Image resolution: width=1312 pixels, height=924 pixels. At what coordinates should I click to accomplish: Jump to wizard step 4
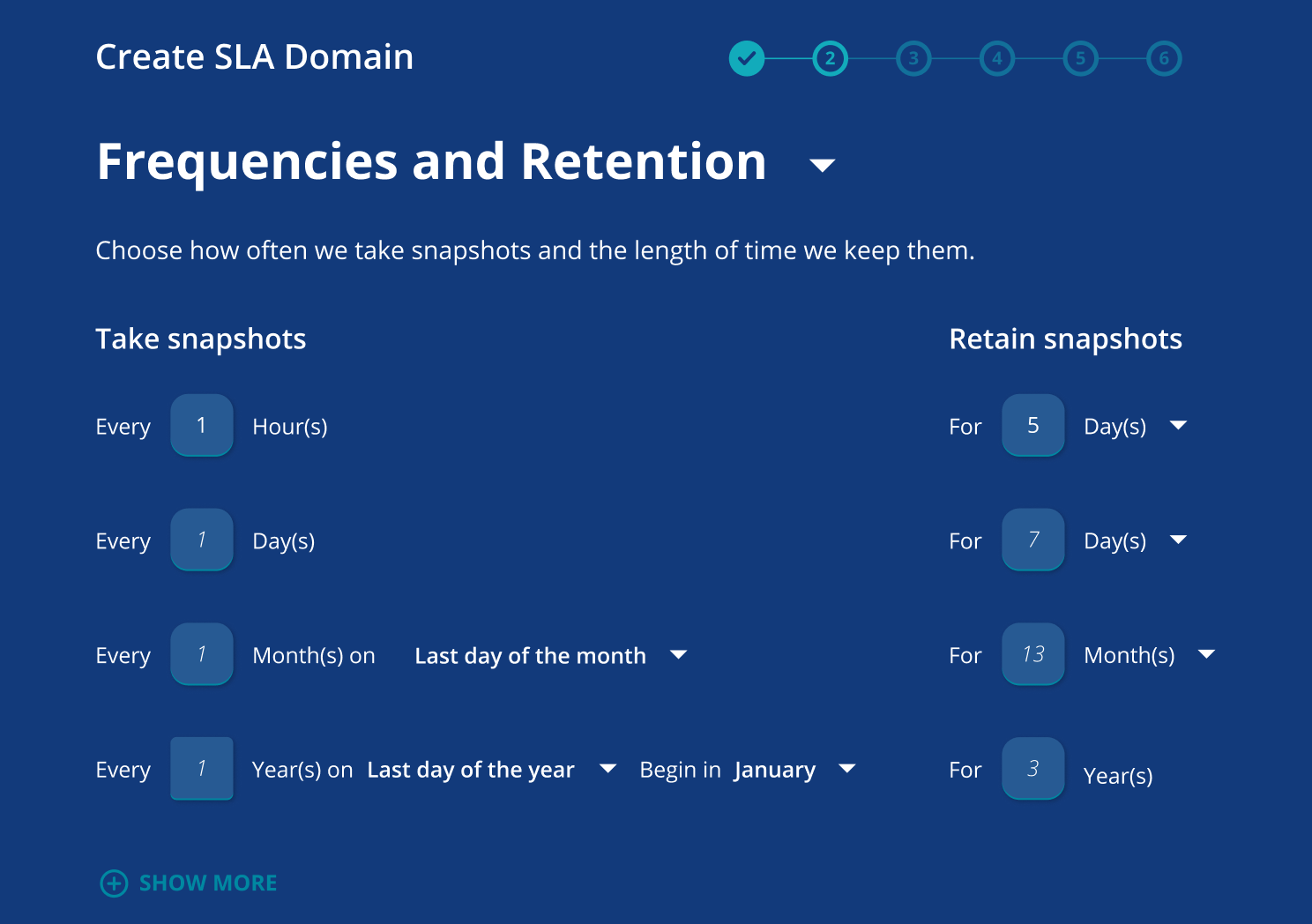click(996, 59)
